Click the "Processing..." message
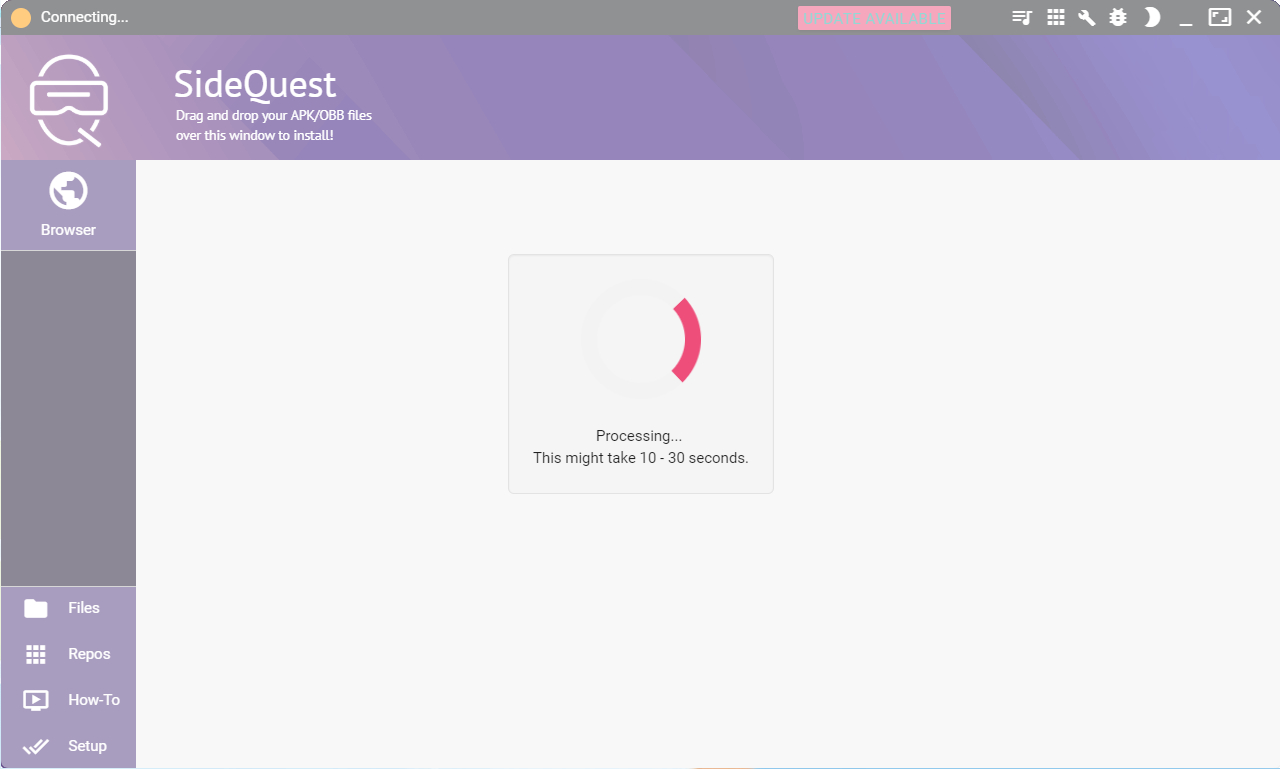The width and height of the screenshot is (1280, 769). pyautogui.click(x=639, y=436)
